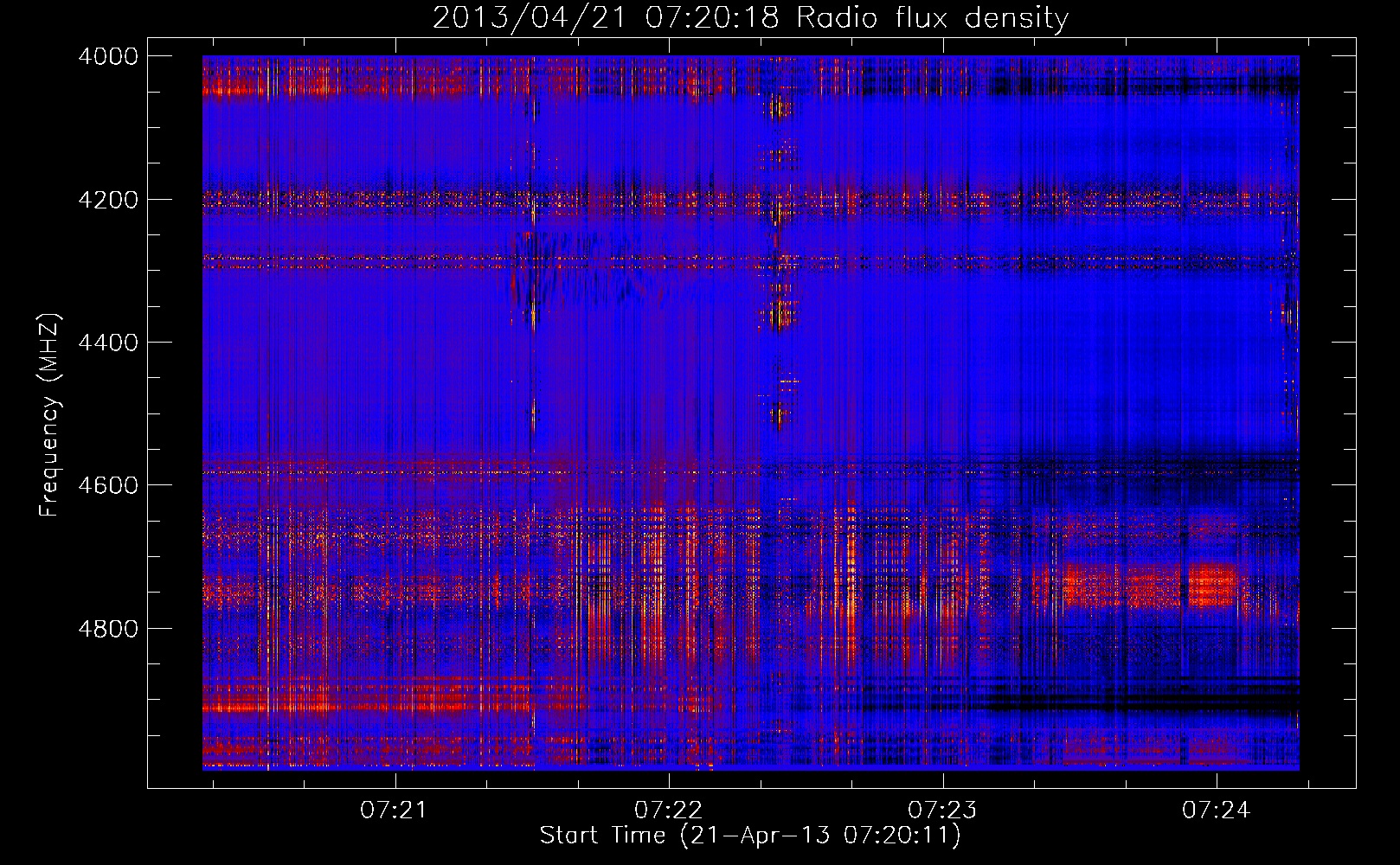The width and height of the screenshot is (1400, 865).
Task: Click the 4200 frequency axis label
Action: [x=108, y=200]
